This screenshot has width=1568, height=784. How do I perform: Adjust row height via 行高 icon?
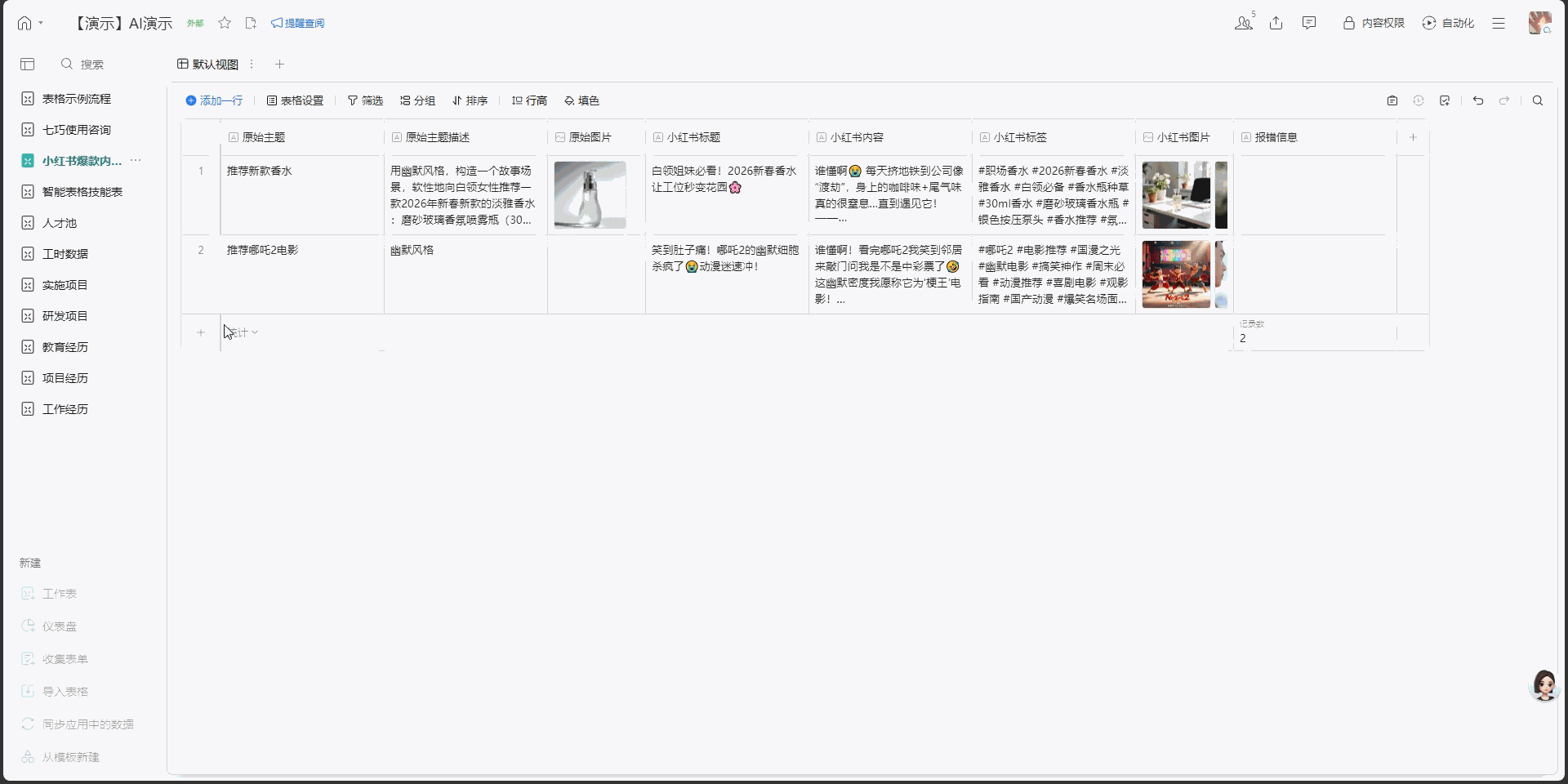click(529, 100)
